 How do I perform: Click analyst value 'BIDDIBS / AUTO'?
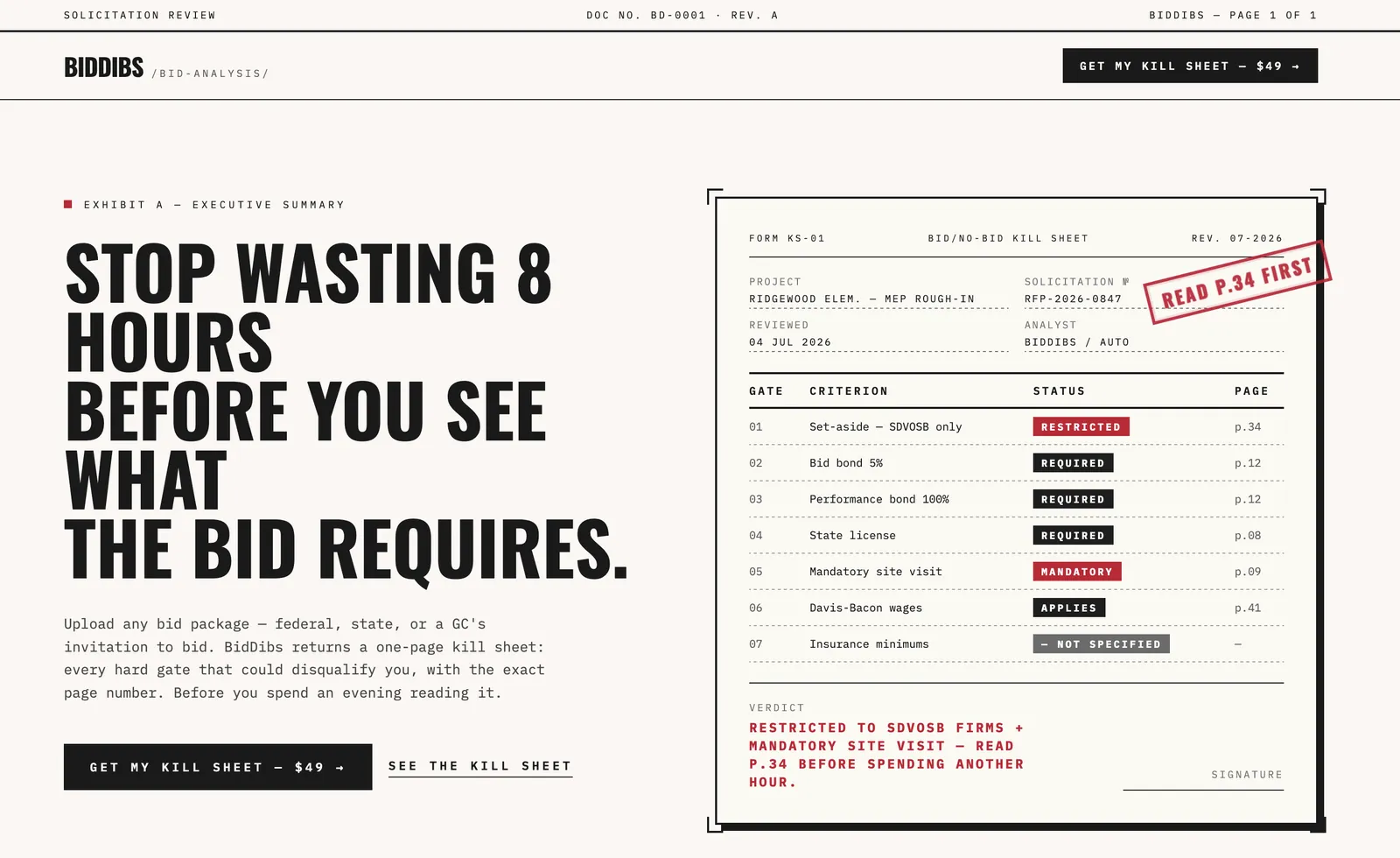coord(1077,342)
